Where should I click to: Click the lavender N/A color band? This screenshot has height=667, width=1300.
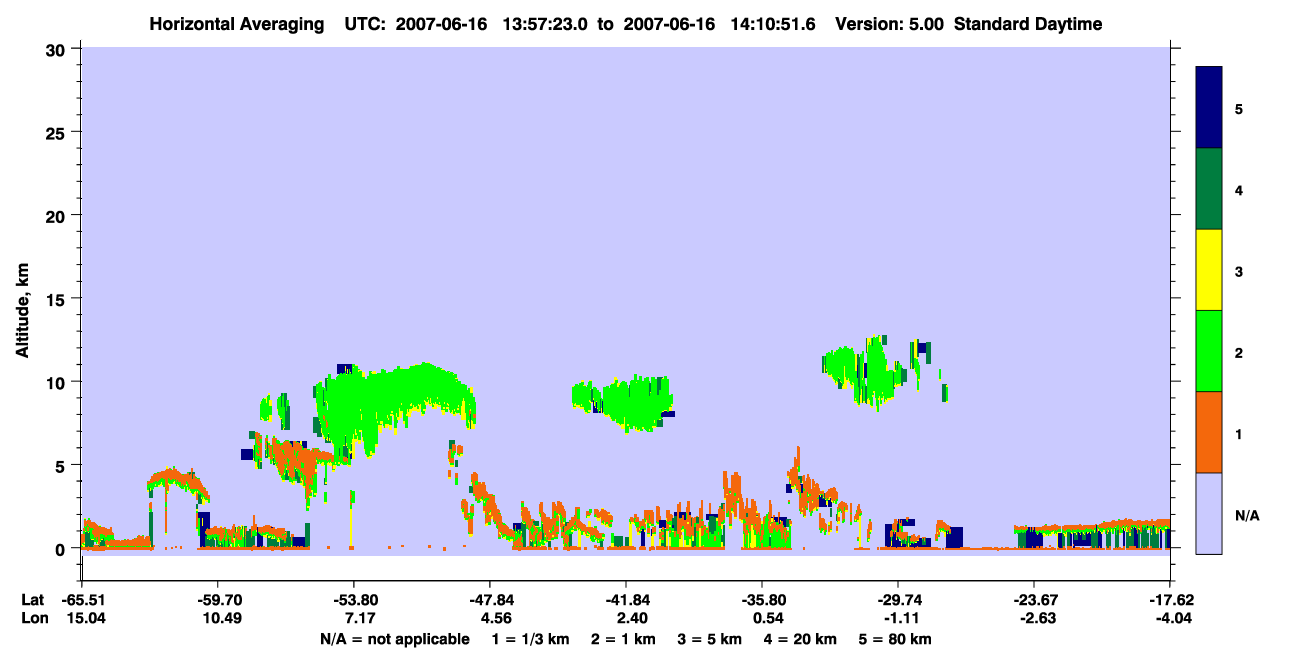coord(1210,513)
